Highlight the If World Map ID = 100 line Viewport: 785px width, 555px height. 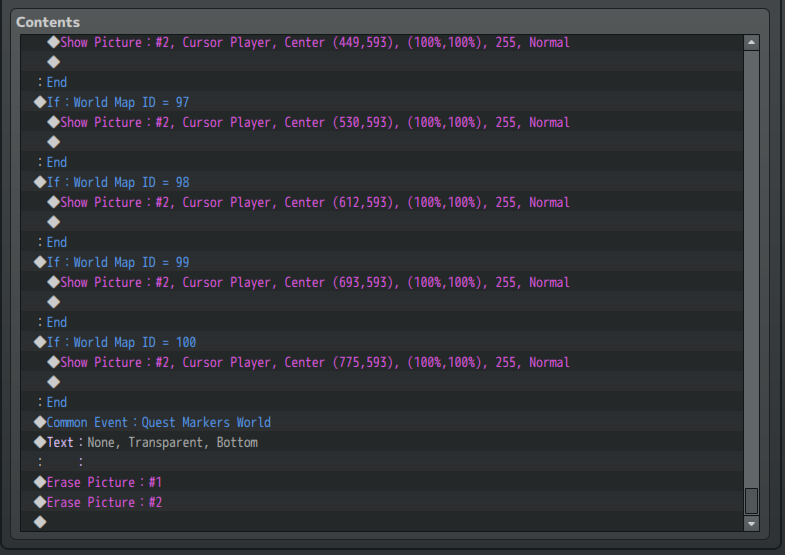(x=122, y=342)
